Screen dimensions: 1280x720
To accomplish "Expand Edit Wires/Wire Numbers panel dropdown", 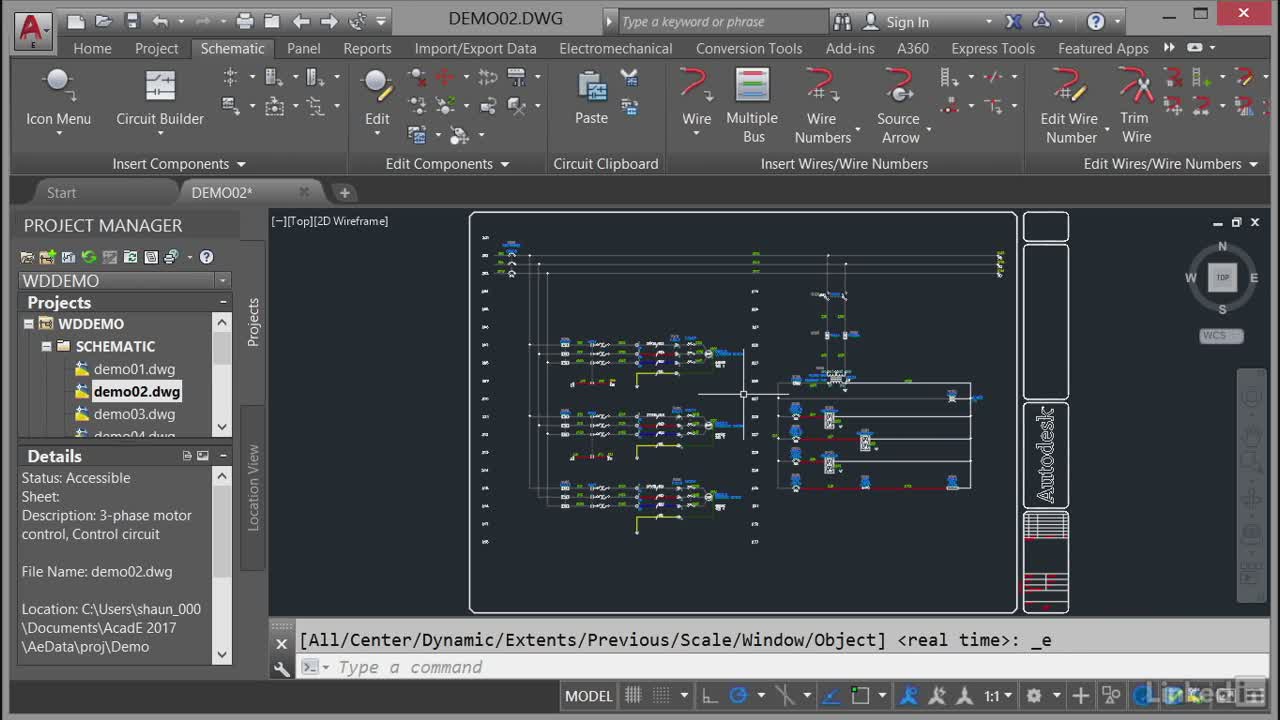I will 1253,164.
